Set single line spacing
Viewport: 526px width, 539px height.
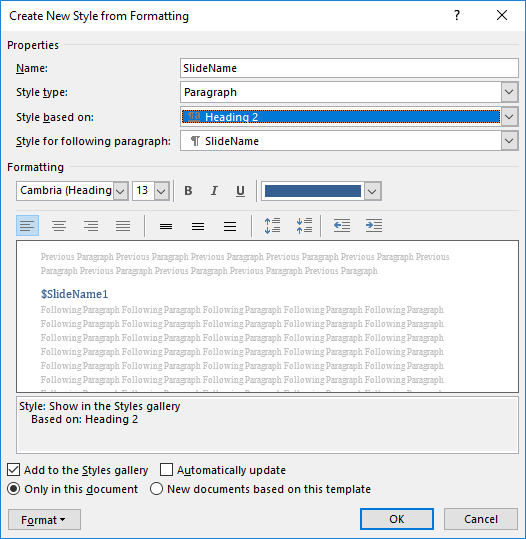click(166, 226)
